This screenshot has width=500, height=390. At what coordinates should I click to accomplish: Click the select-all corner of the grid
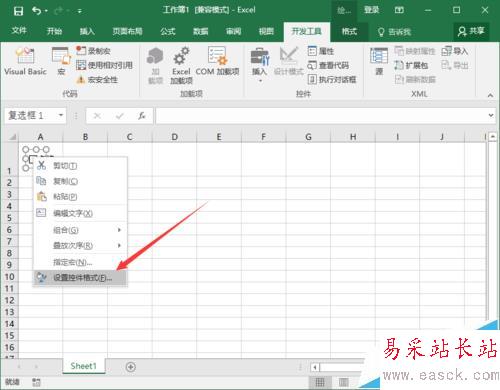(12, 137)
